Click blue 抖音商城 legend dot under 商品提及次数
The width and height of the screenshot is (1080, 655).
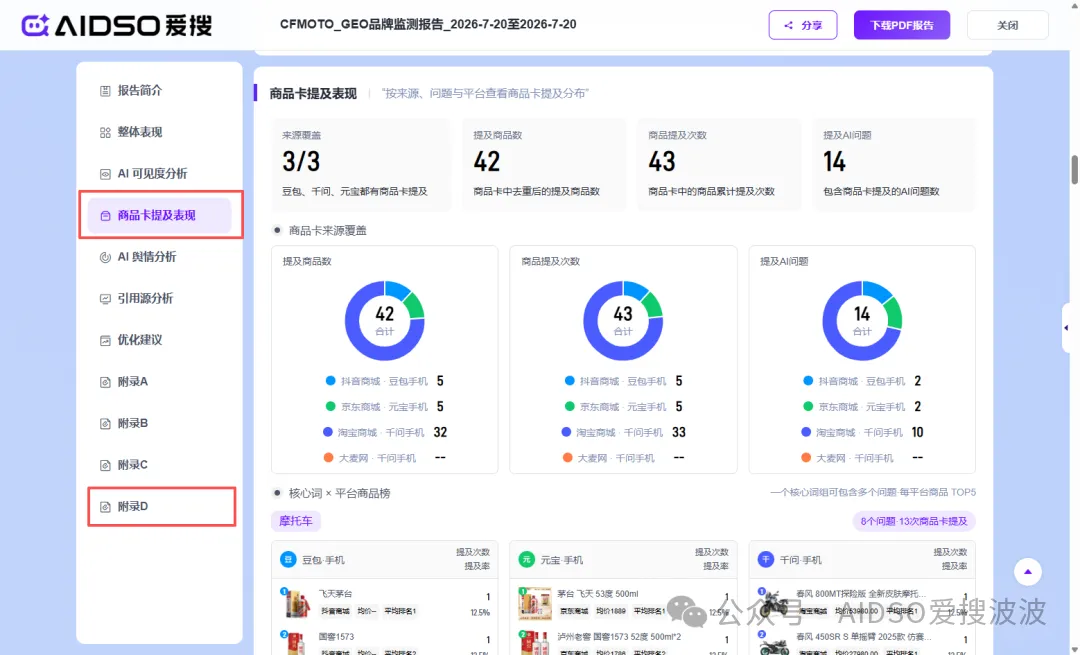[x=569, y=381]
